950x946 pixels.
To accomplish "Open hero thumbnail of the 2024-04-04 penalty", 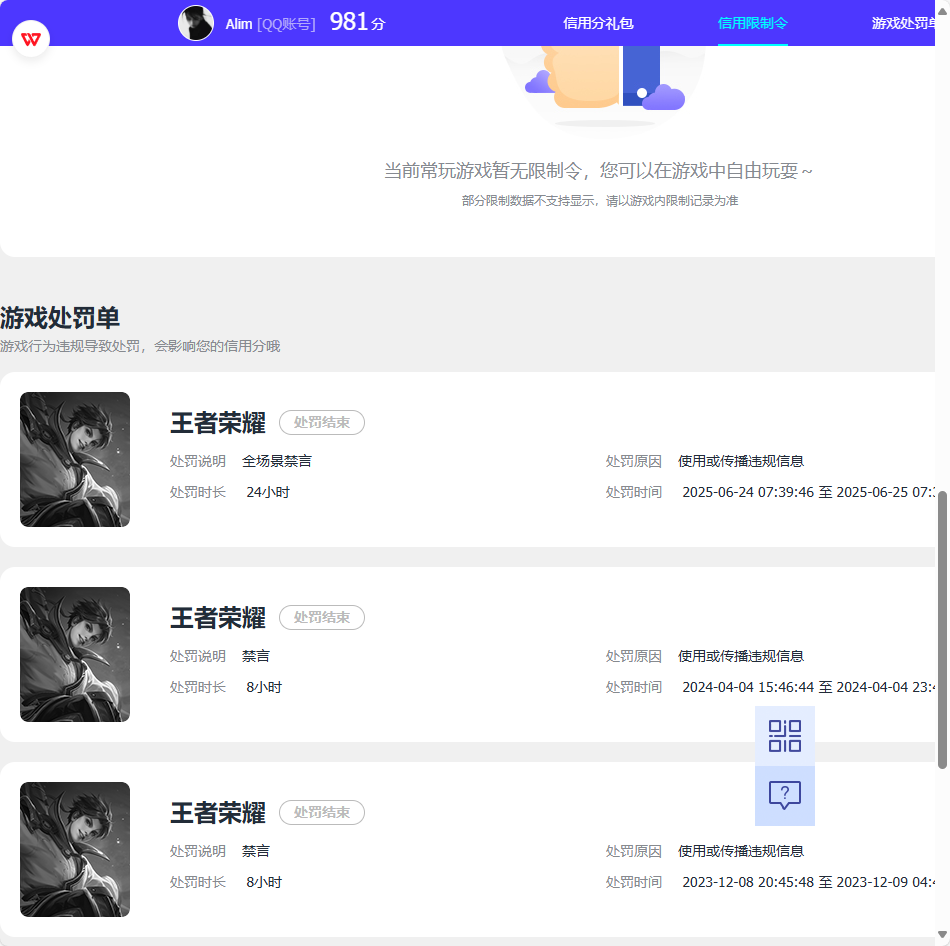I will click(75, 655).
